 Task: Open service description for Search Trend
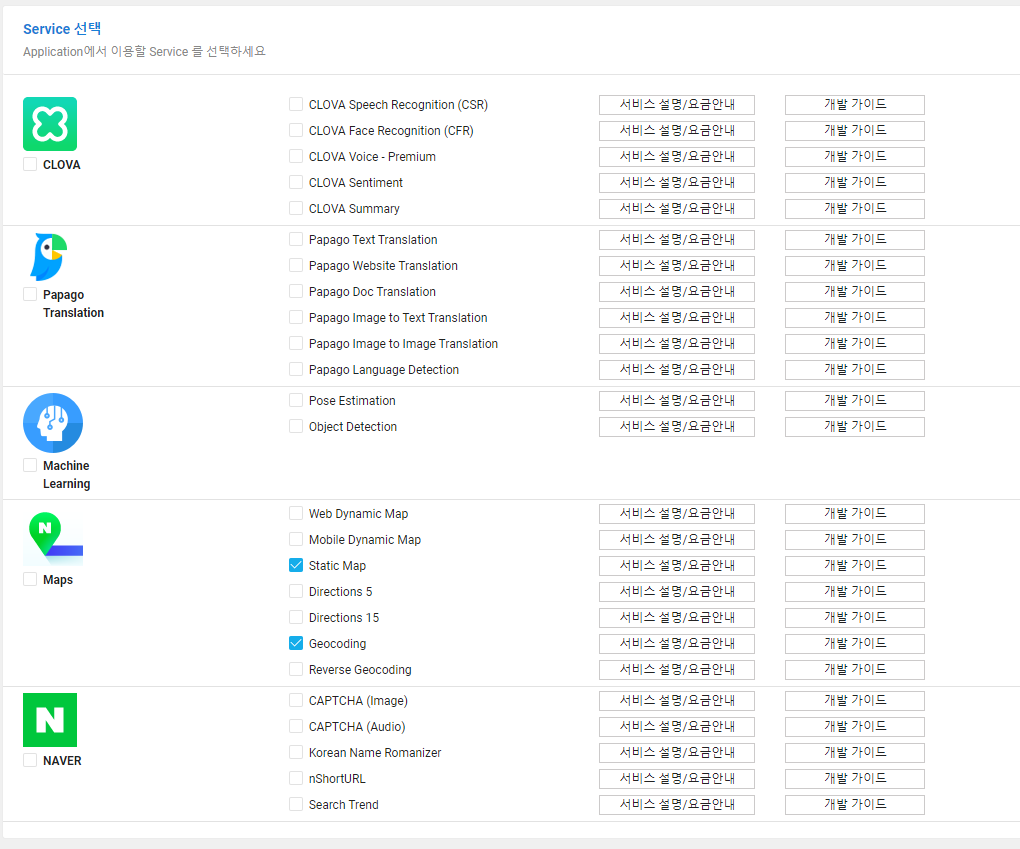[x=677, y=805]
